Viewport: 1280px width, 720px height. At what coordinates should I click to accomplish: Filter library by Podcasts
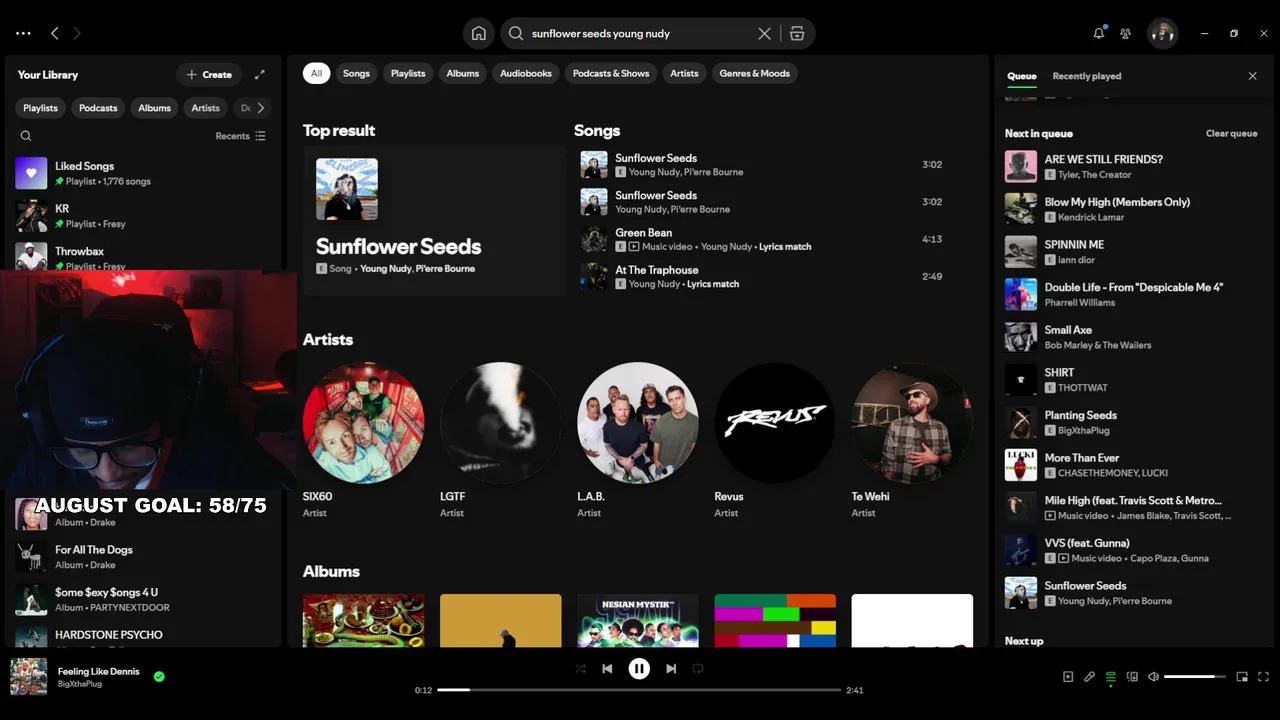[98, 108]
